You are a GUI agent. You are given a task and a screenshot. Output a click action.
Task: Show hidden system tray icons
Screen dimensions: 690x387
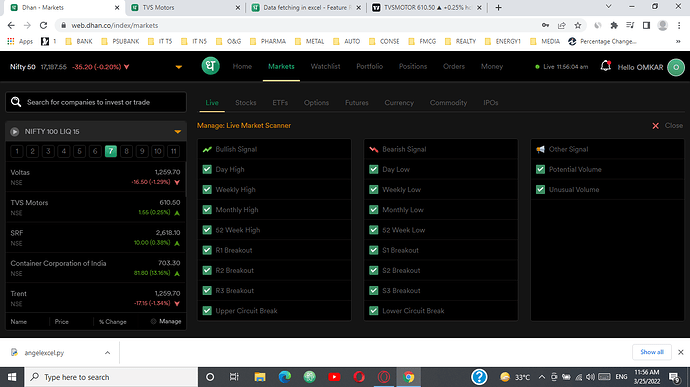542,377
